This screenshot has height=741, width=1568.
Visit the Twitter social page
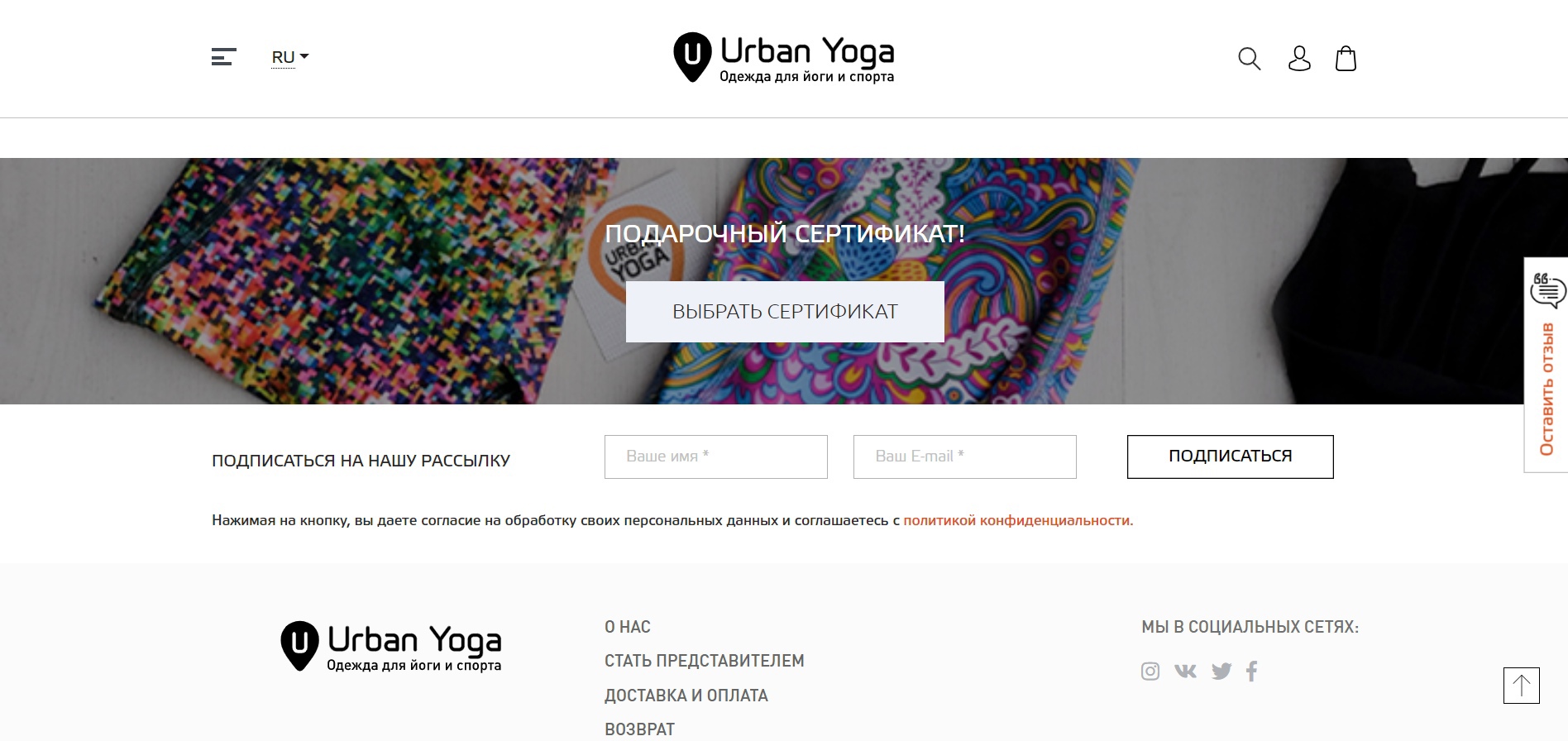pos(1221,672)
